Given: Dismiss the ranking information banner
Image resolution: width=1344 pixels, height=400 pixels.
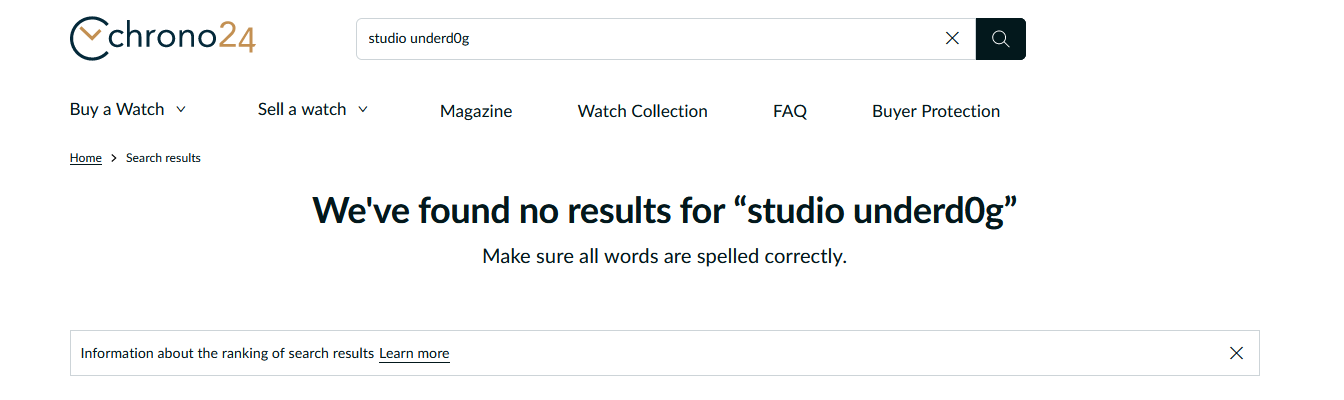Looking at the screenshot, I should click(1236, 353).
